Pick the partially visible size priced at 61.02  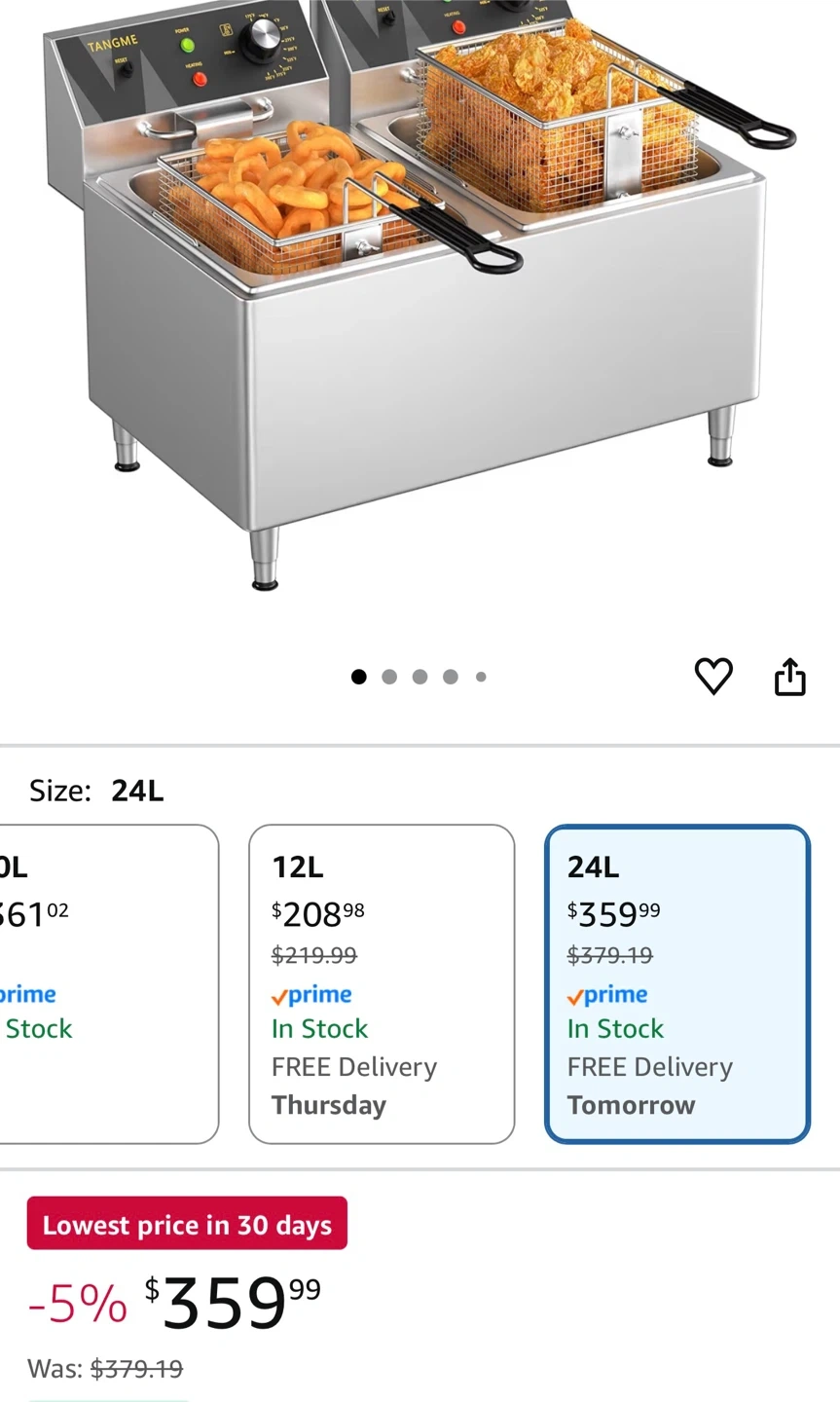tap(107, 983)
